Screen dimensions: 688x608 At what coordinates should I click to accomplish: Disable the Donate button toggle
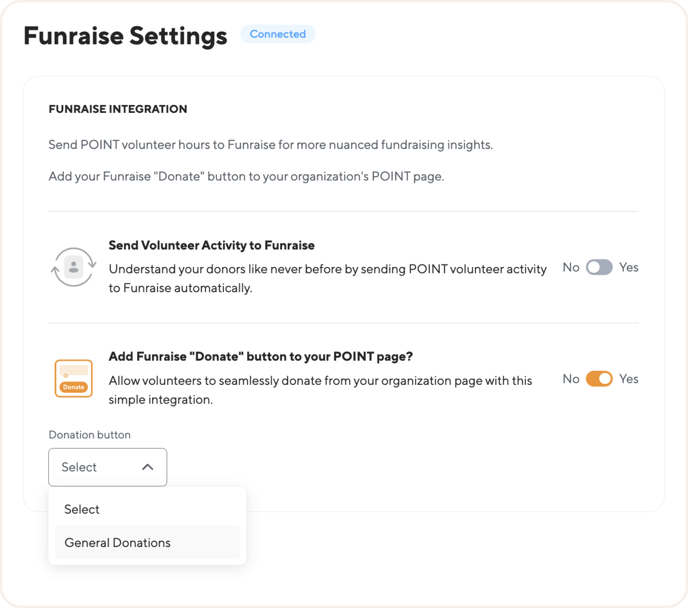[x=599, y=379]
